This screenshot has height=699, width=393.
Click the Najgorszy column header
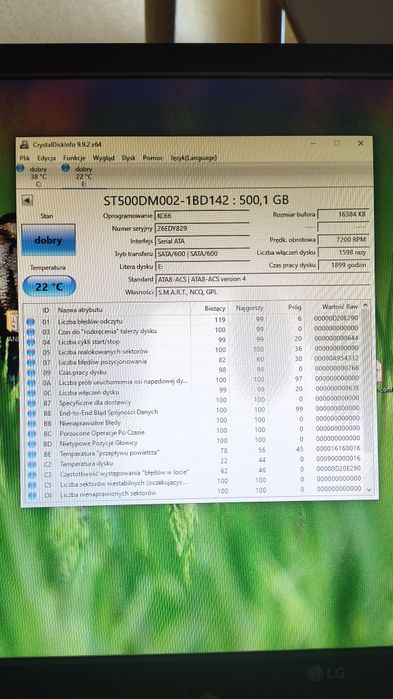[250, 308]
